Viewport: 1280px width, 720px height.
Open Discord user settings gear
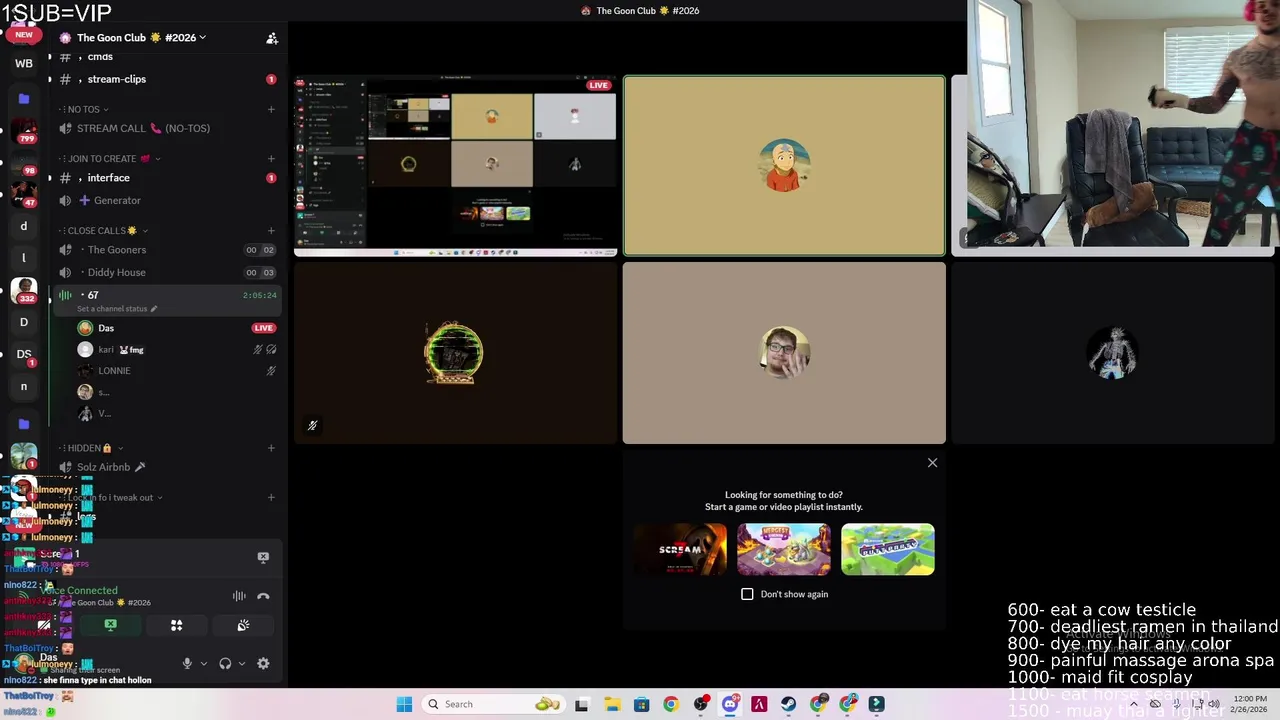(263, 663)
